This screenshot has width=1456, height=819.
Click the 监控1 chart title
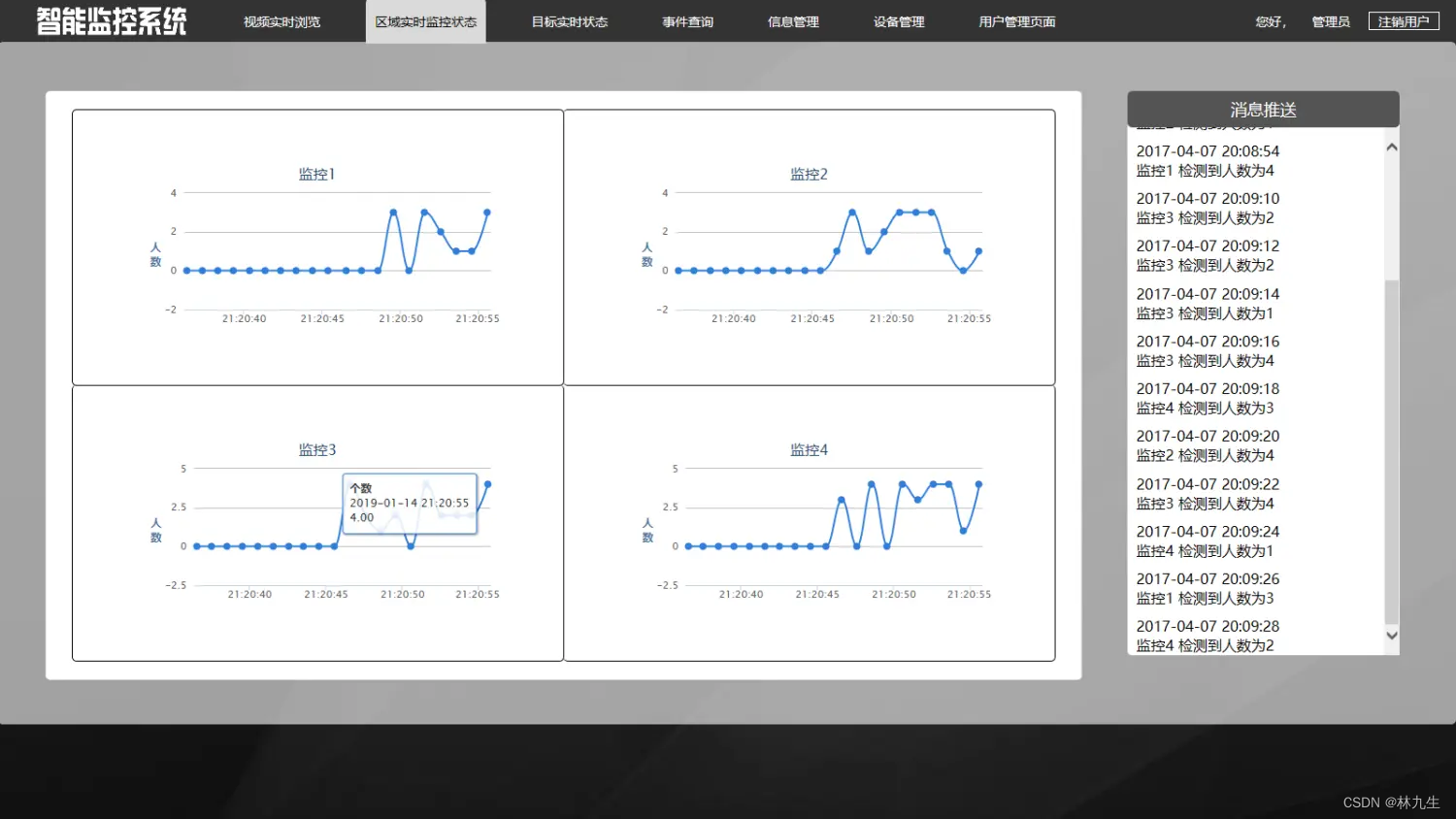point(316,174)
